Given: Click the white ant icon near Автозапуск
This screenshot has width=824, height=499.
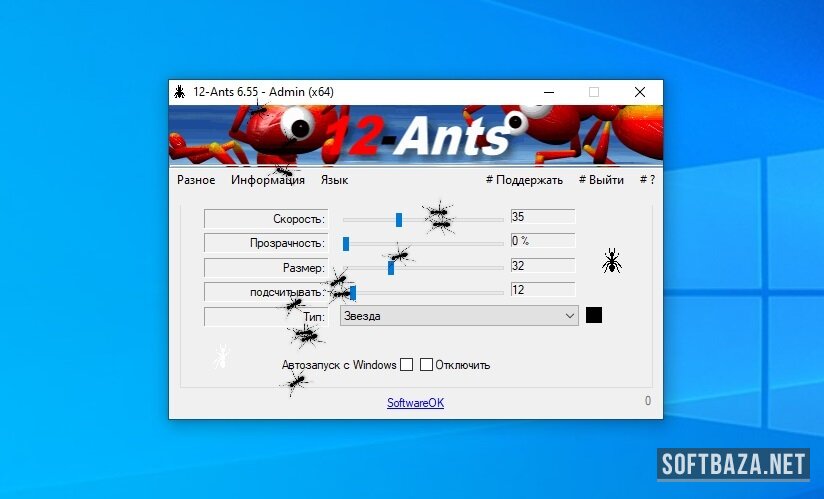Looking at the screenshot, I should point(222,357).
